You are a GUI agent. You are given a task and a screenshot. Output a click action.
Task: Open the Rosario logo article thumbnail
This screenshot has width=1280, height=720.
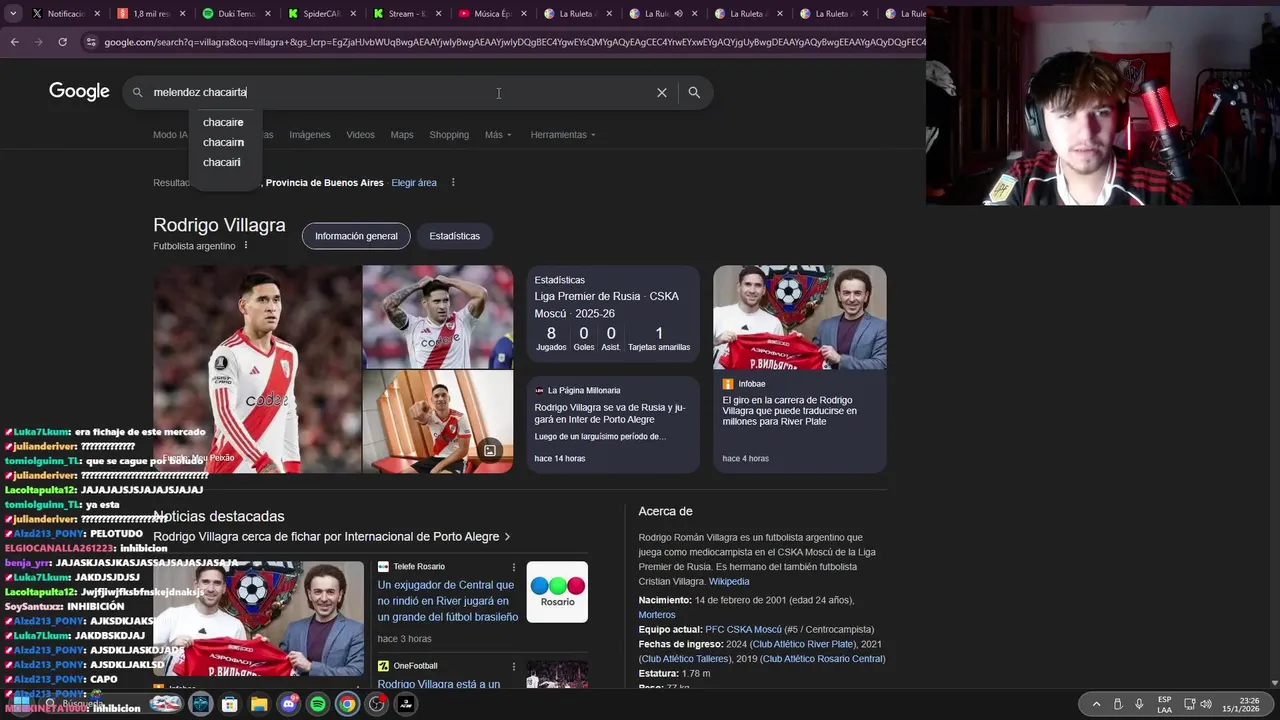pyautogui.click(x=557, y=592)
